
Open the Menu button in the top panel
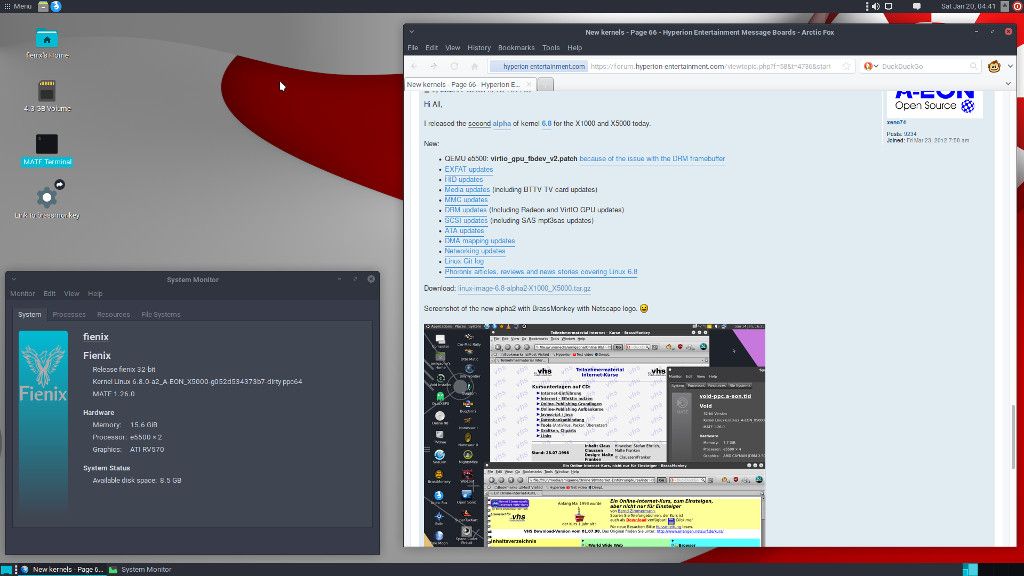[x=18, y=7]
